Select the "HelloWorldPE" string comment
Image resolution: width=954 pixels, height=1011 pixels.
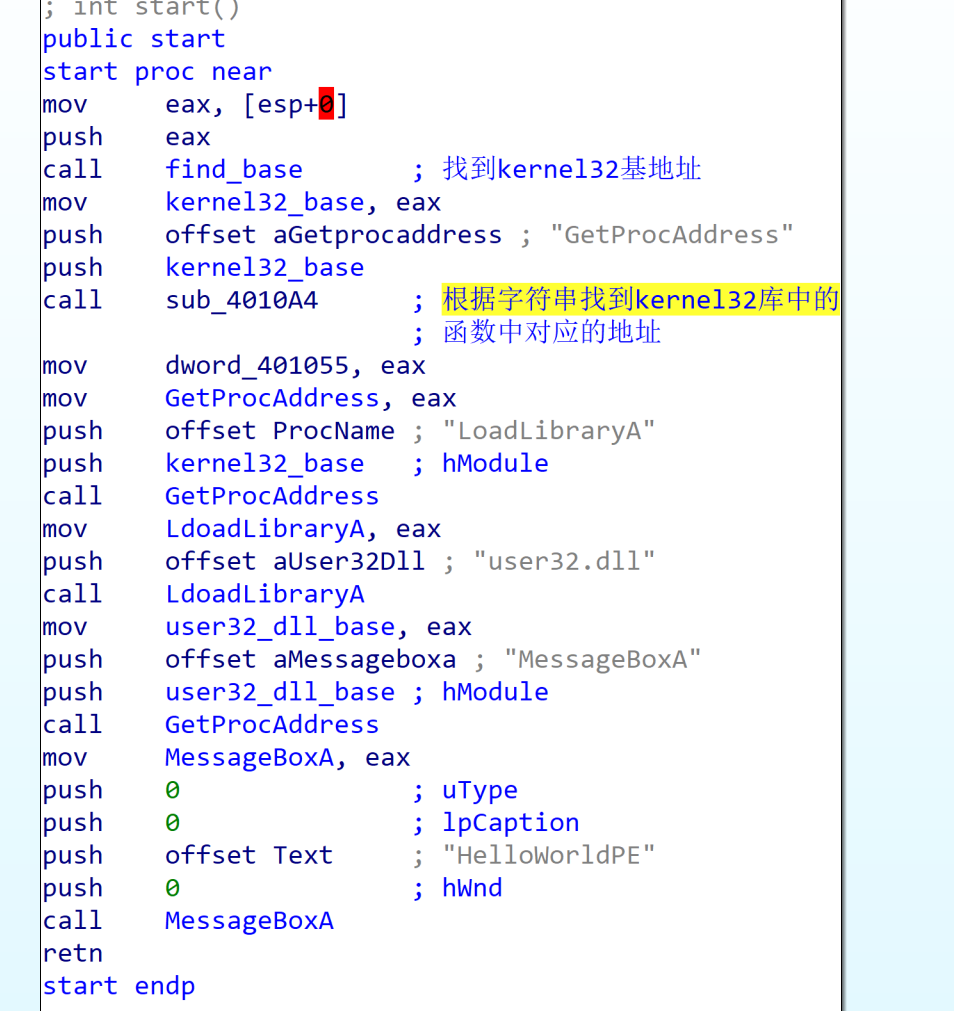coord(549,856)
